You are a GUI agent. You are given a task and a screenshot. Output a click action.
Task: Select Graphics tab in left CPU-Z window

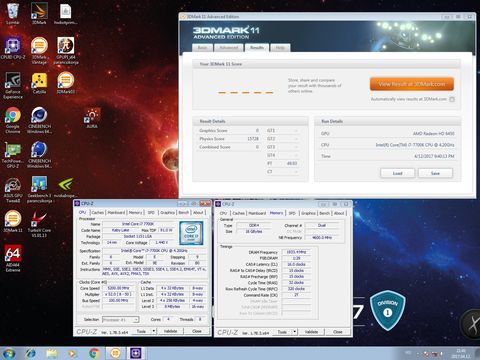pos(167,212)
